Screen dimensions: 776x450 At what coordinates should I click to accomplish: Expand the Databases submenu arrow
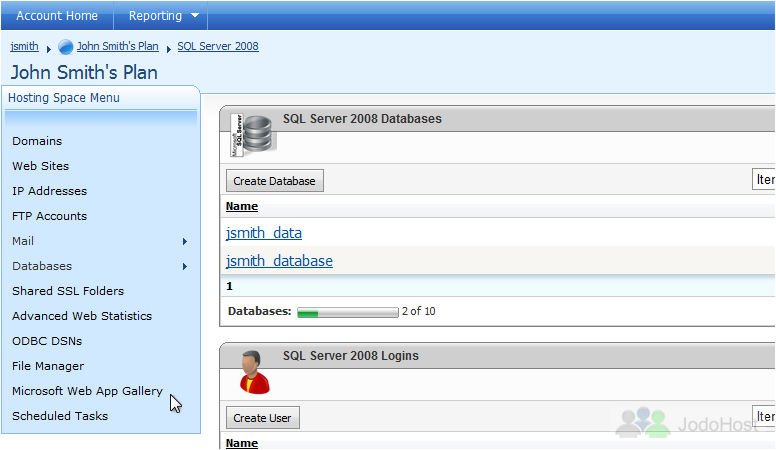[185, 266]
